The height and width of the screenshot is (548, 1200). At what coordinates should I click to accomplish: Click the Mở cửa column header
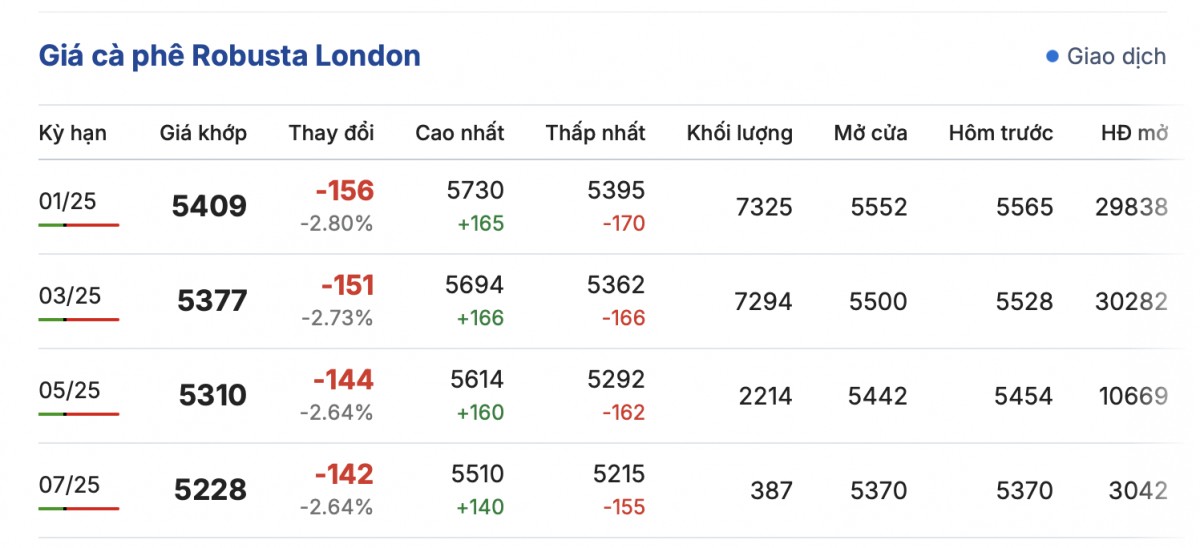[870, 133]
